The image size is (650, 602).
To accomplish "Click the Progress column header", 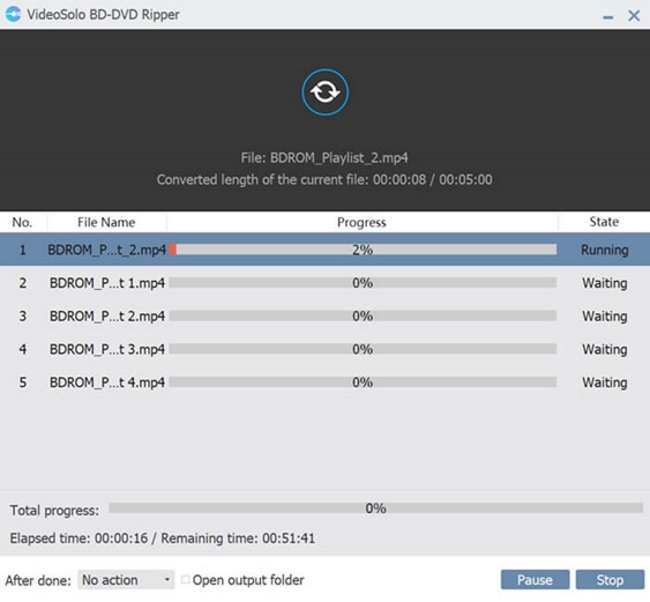I will click(361, 223).
